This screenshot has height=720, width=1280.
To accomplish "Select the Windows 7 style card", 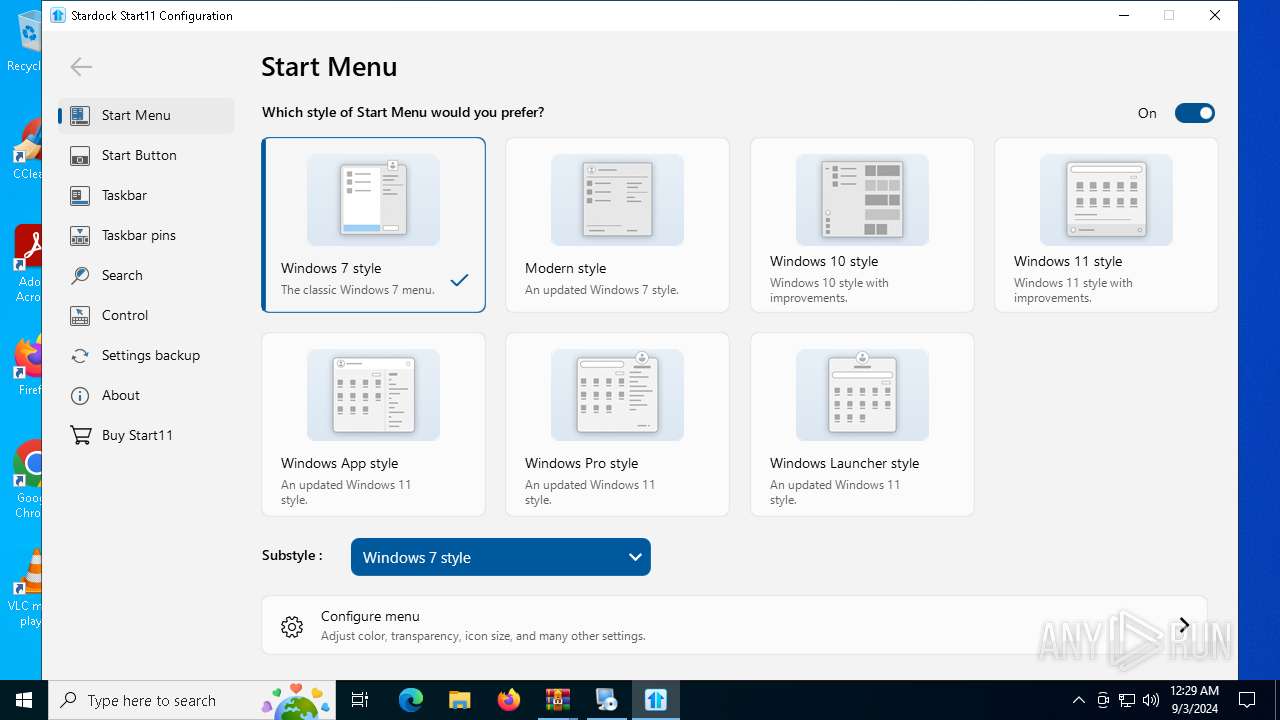I will coord(373,225).
